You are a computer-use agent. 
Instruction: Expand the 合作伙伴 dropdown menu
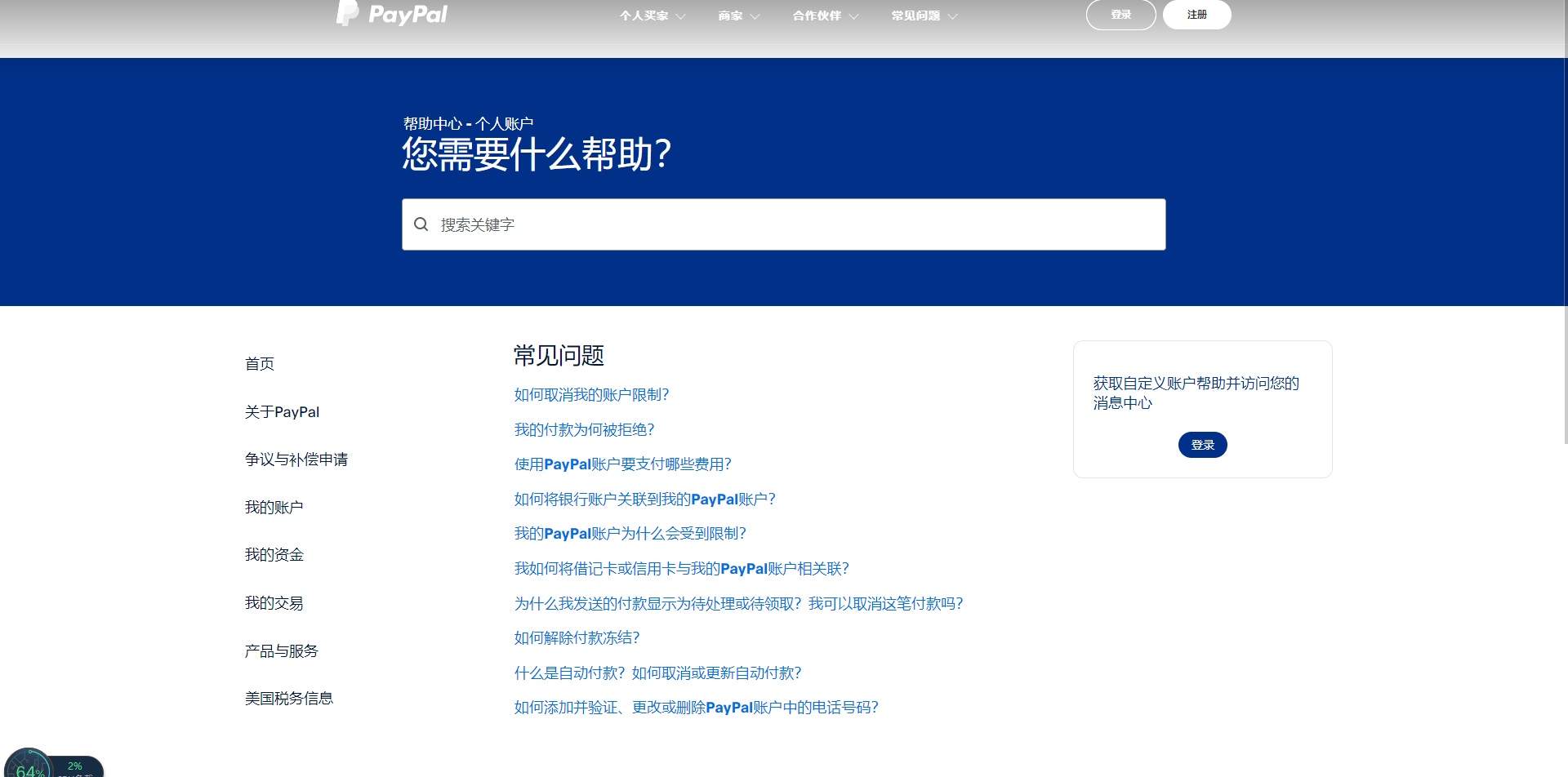(826, 16)
